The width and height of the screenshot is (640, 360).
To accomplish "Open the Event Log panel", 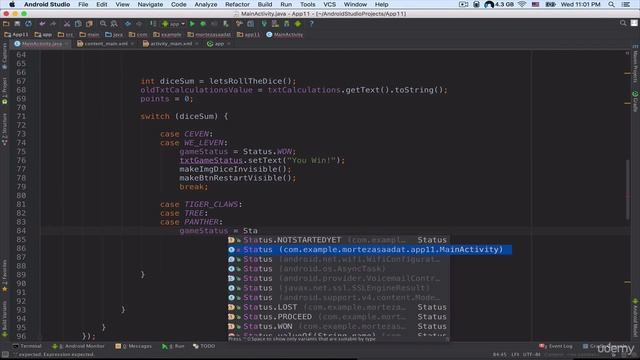I will pos(556,346).
